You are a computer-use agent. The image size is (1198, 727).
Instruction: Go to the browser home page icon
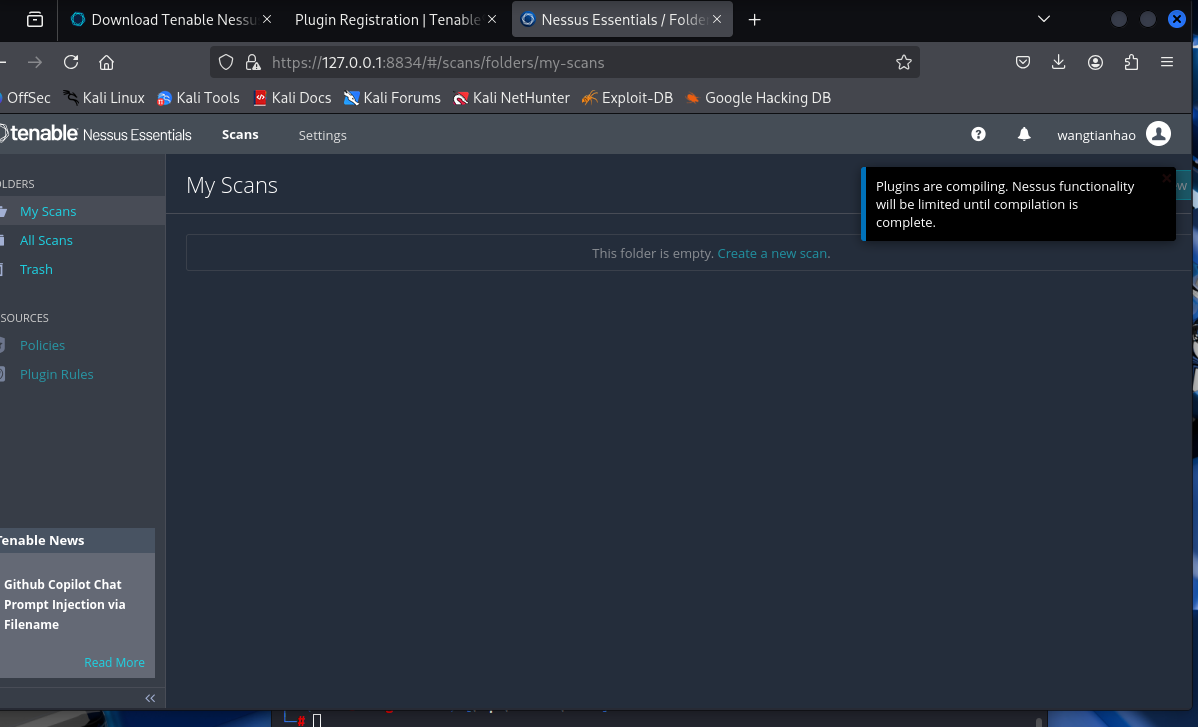[x=106, y=63]
